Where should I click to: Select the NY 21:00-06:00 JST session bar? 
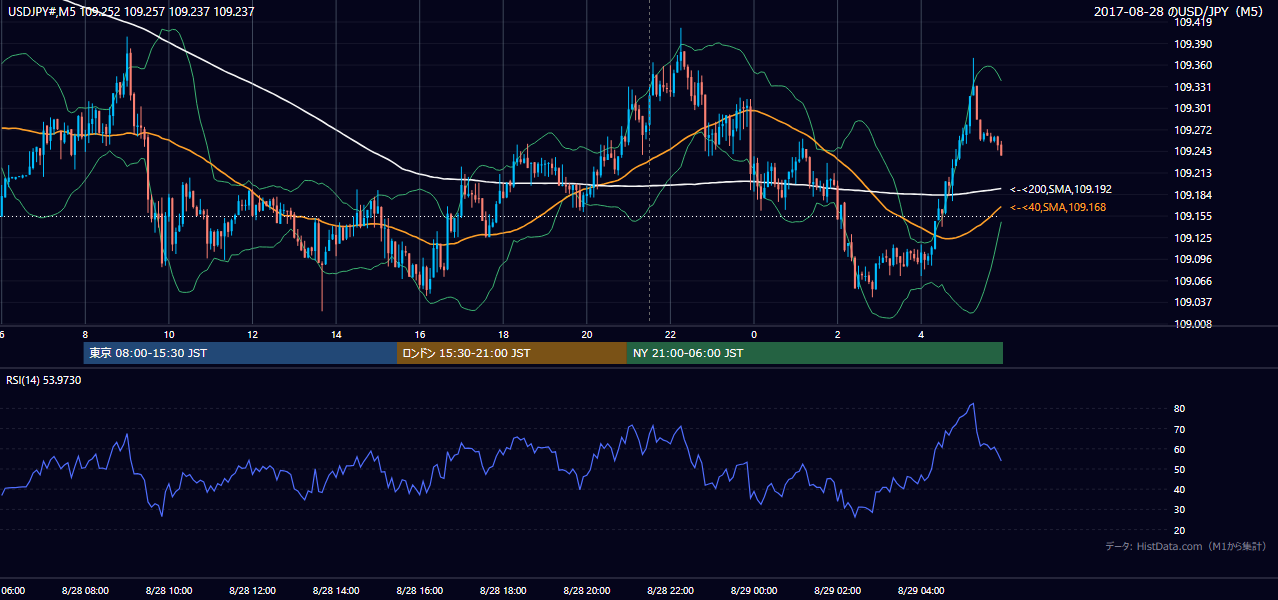pyautogui.click(x=815, y=353)
